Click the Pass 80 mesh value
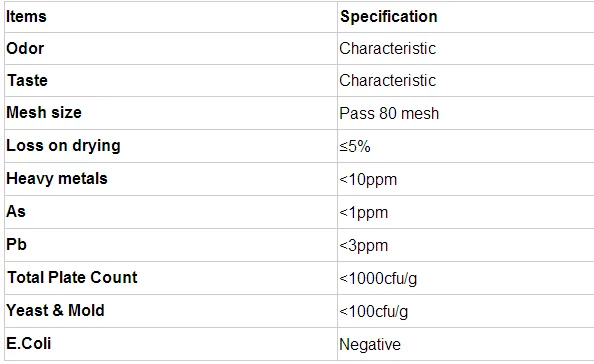 pyautogui.click(x=389, y=113)
